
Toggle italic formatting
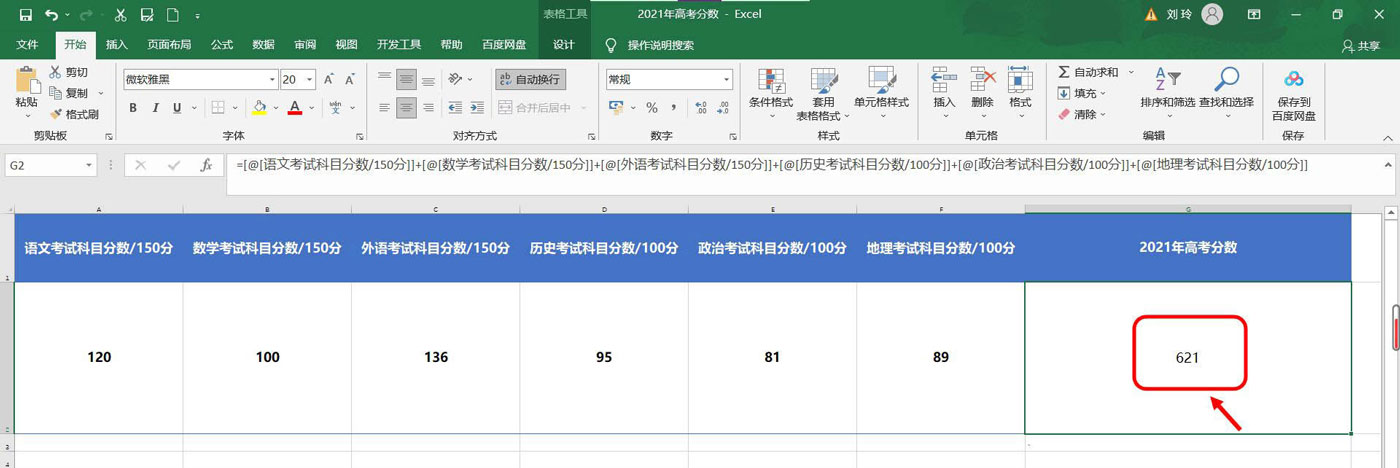tap(155, 108)
